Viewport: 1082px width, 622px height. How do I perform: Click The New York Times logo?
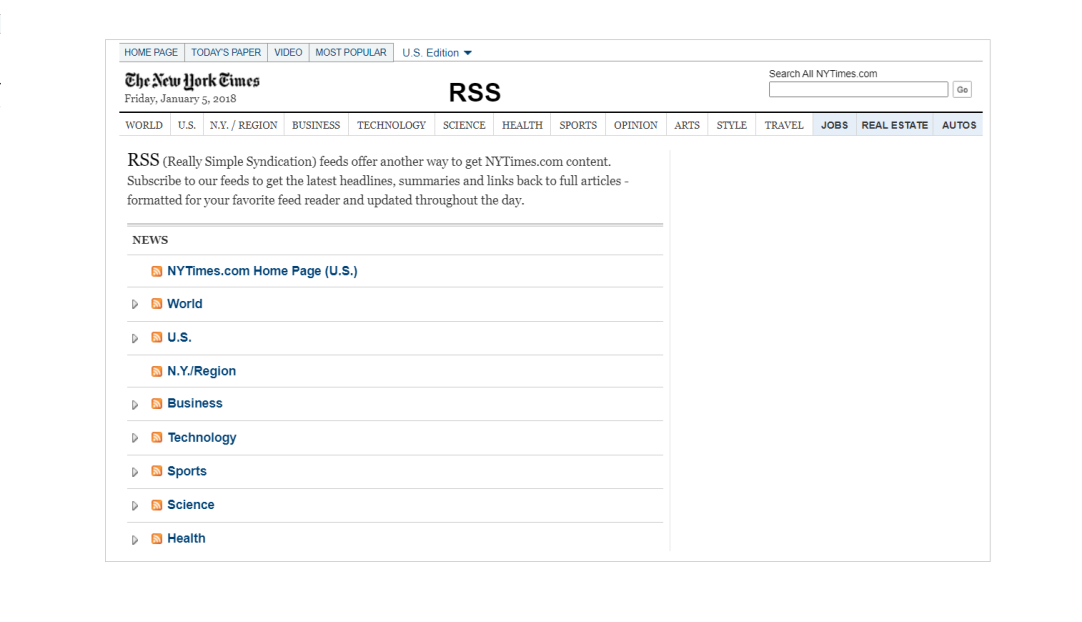click(192, 81)
